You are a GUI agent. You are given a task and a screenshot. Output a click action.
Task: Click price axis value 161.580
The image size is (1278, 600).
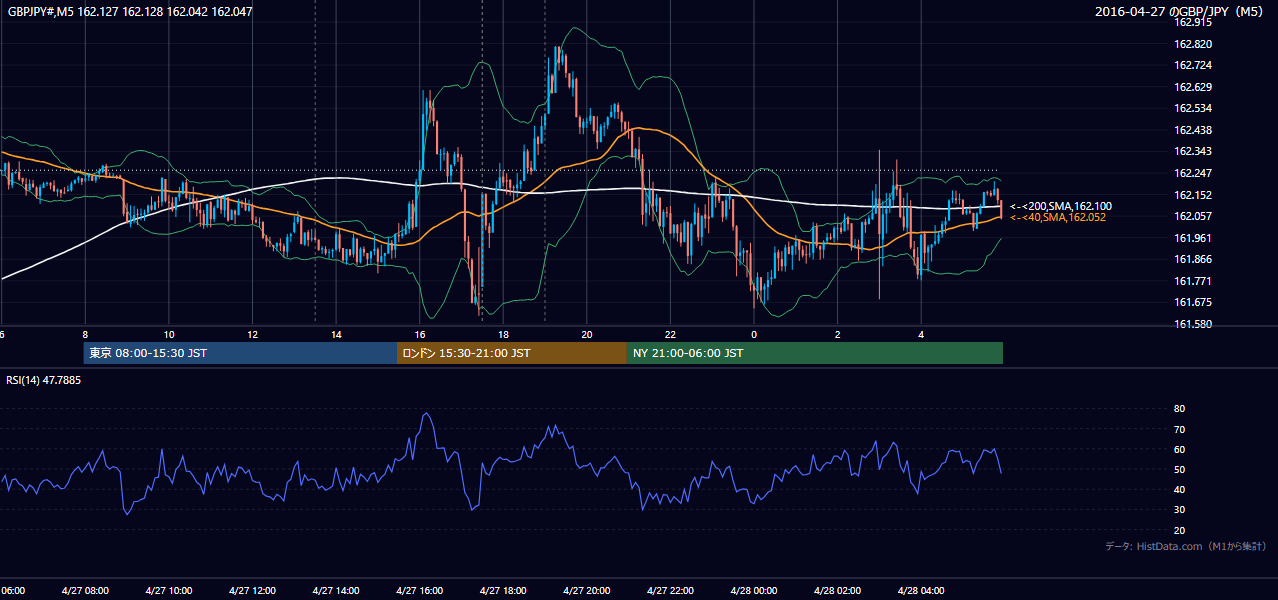coord(1192,324)
